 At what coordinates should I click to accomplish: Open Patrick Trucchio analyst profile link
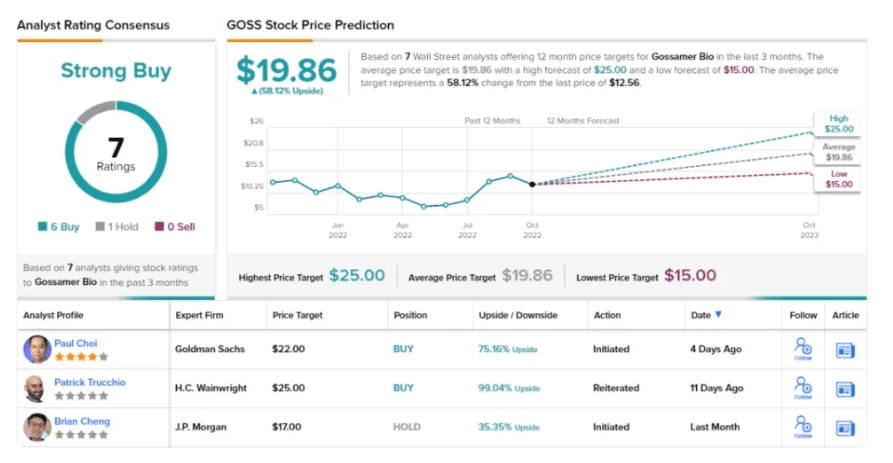pyautogui.click(x=88, y=381)
